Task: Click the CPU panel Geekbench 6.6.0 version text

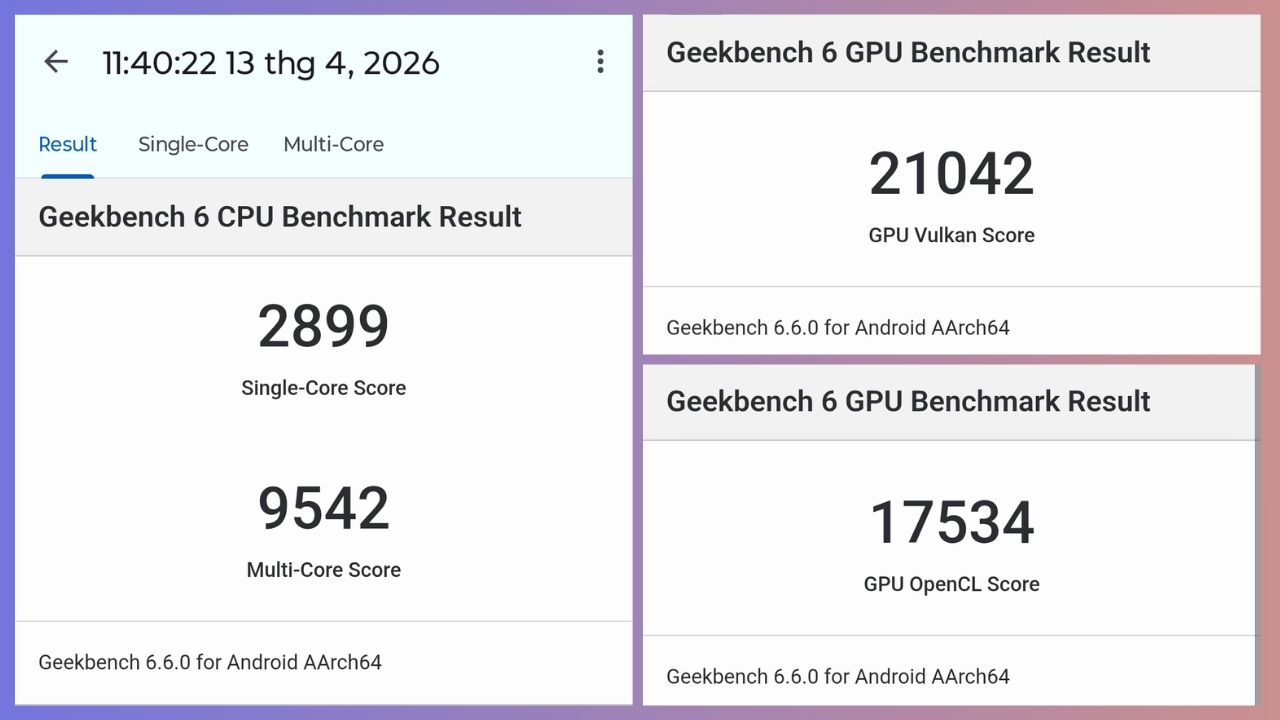Action: click(x=210, y=662)
